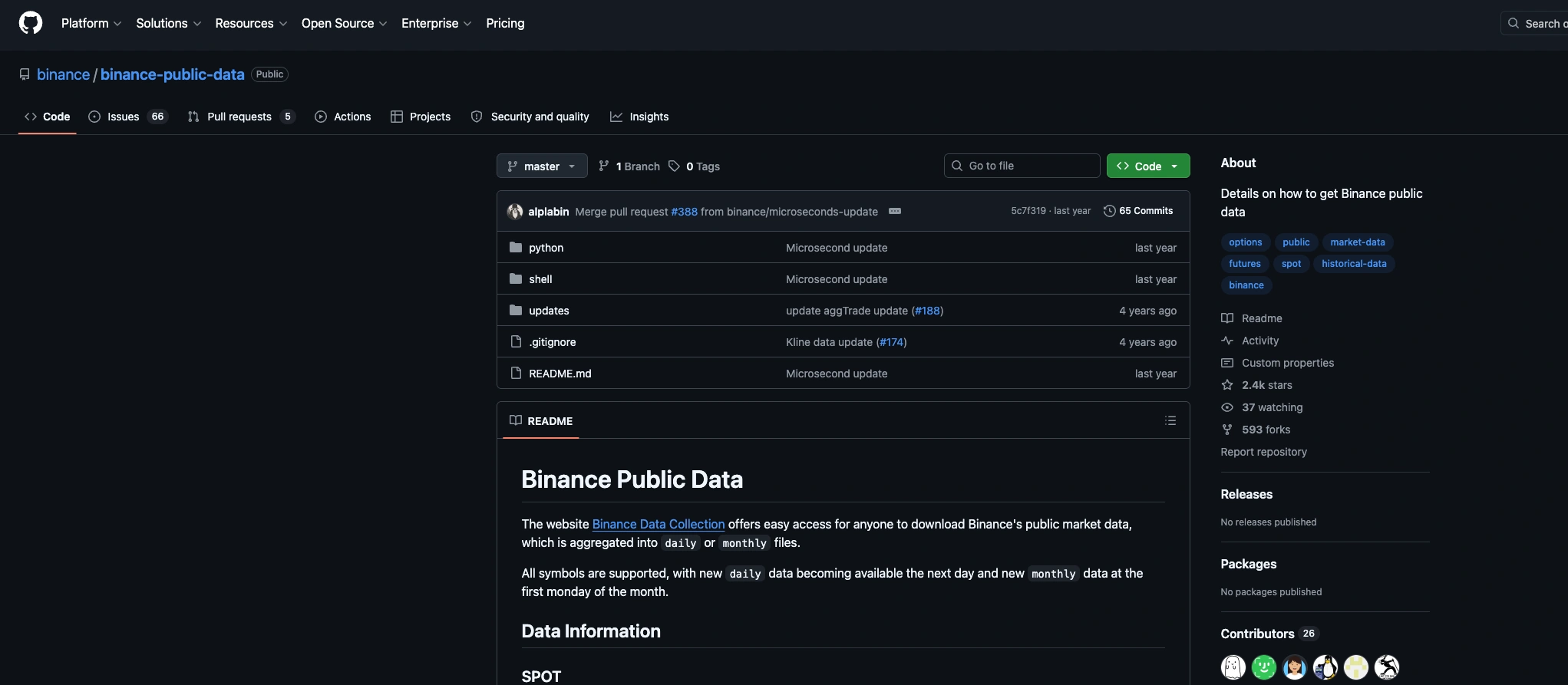The image size is (1568, 685).
Task: Open the Projects tab
Action: tap(421, 117)
